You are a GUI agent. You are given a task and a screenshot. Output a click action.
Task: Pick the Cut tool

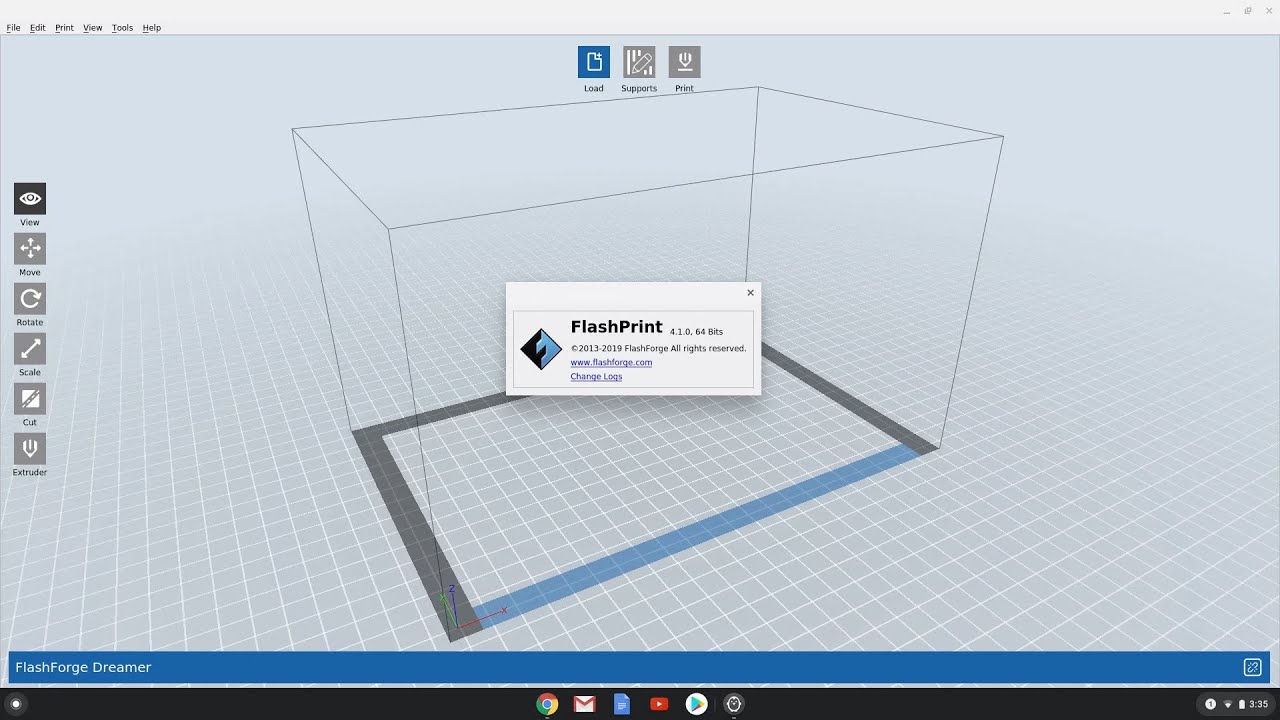pyautogui.click(x=30, y=399)
